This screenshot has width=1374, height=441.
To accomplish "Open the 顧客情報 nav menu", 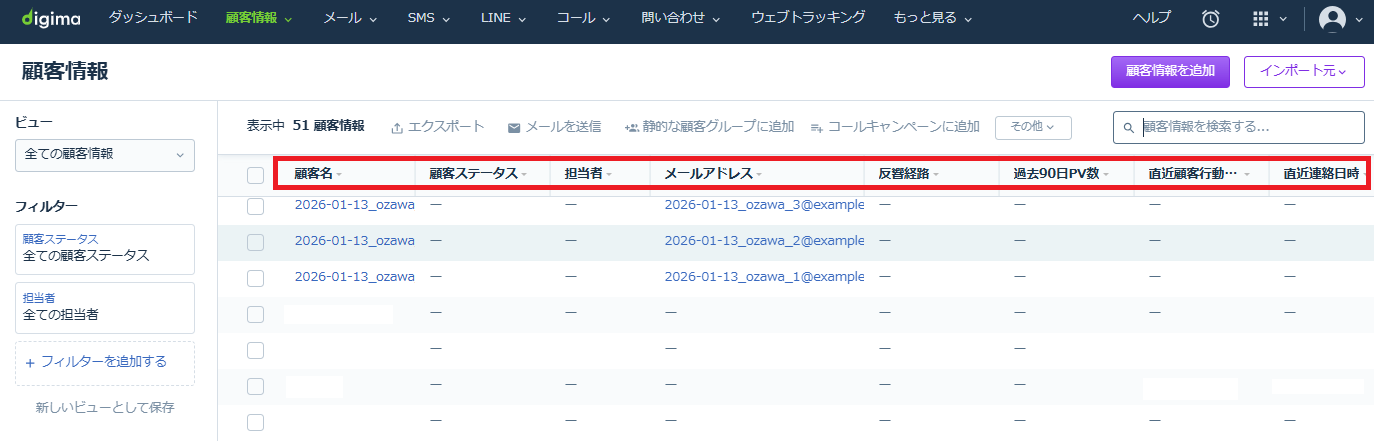I will [x=259, y=18].
